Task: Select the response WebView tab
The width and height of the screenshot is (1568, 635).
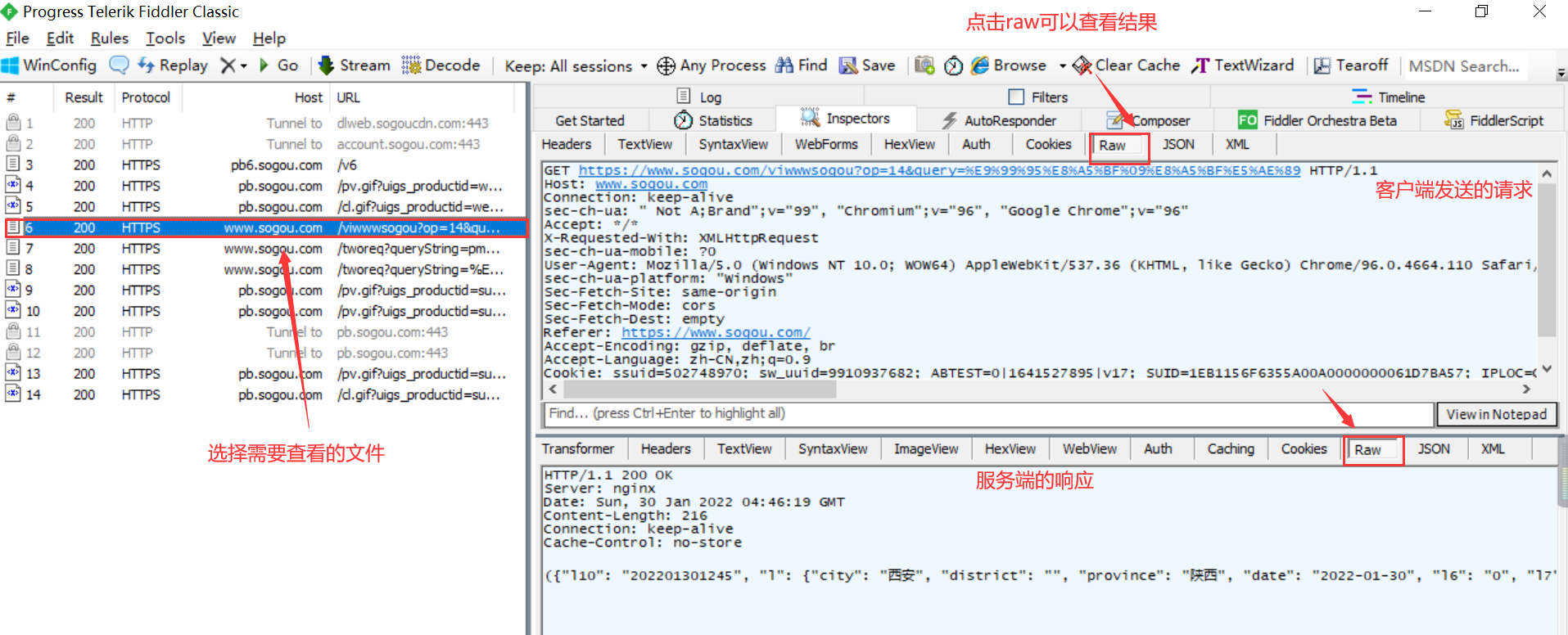Action: tap(1089, 449)
